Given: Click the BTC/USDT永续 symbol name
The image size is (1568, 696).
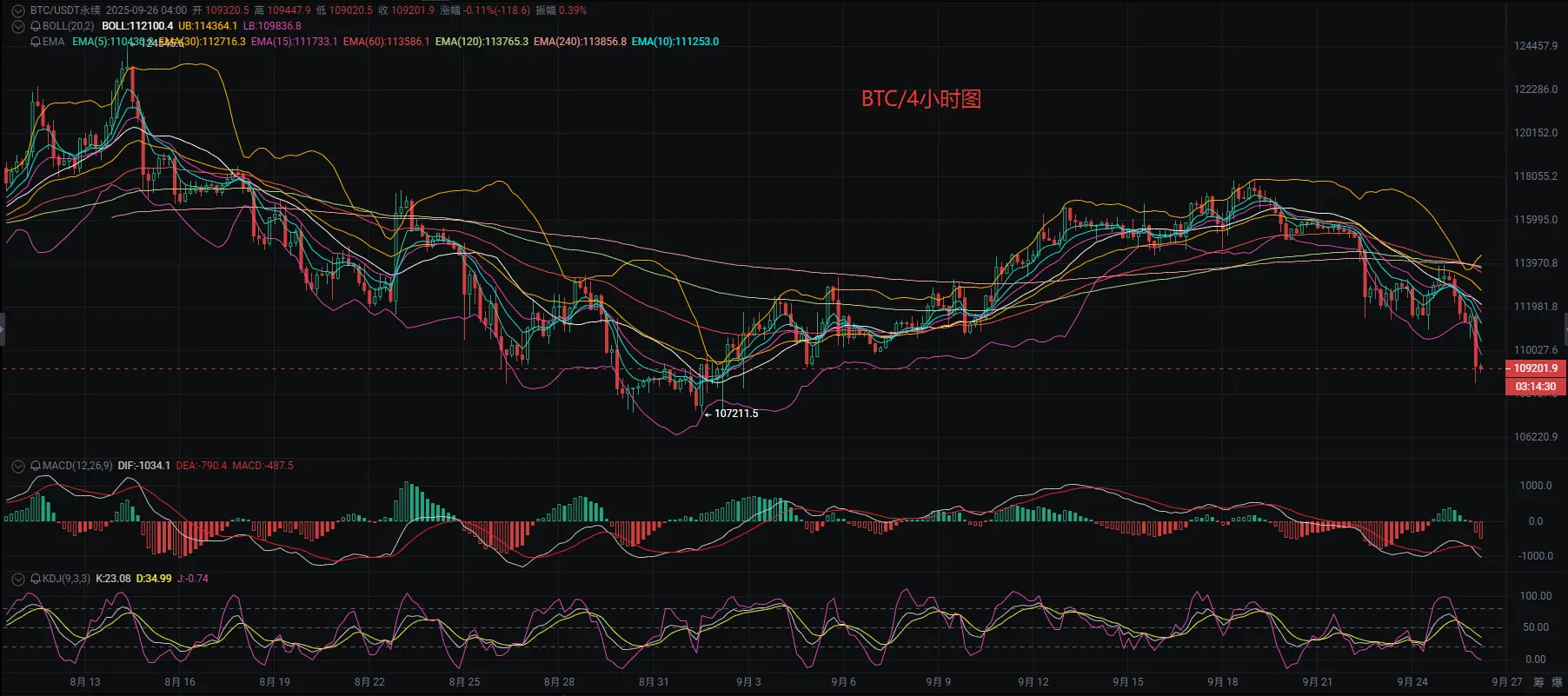Looking at the screenshot, I should pos(65,10).
